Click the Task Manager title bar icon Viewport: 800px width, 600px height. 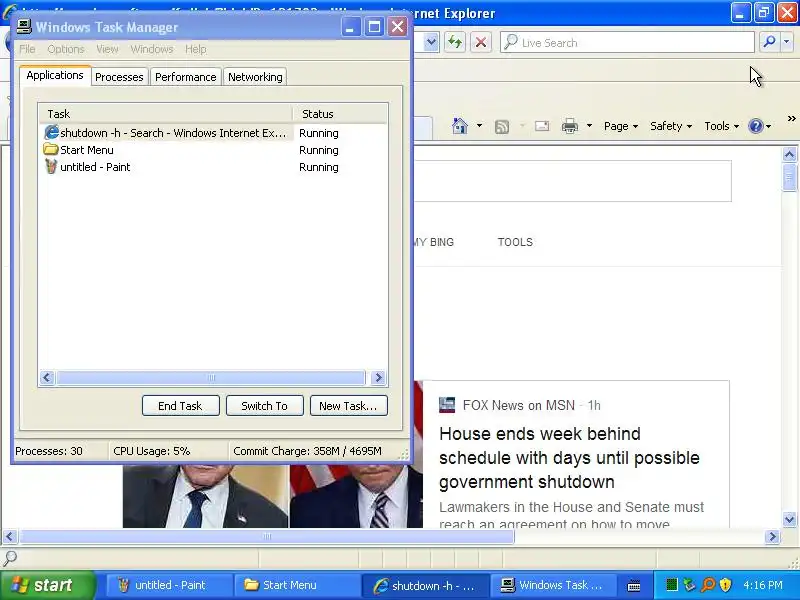pos(23,27)
